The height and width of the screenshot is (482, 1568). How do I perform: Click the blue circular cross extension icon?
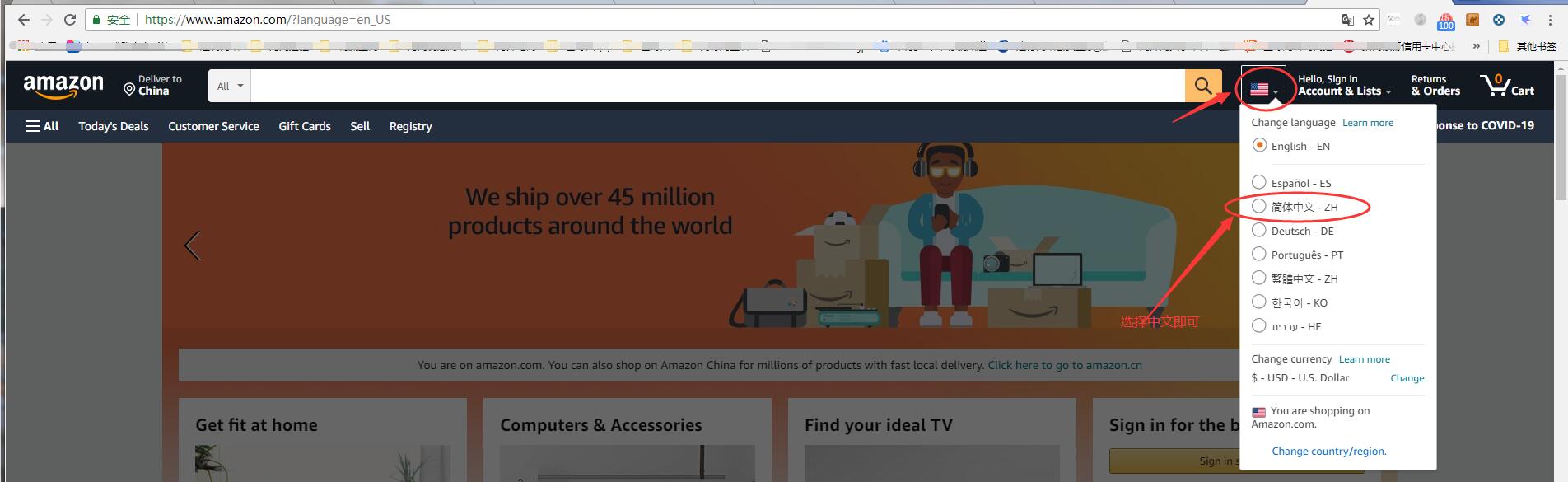click(x=1499, y=20)
